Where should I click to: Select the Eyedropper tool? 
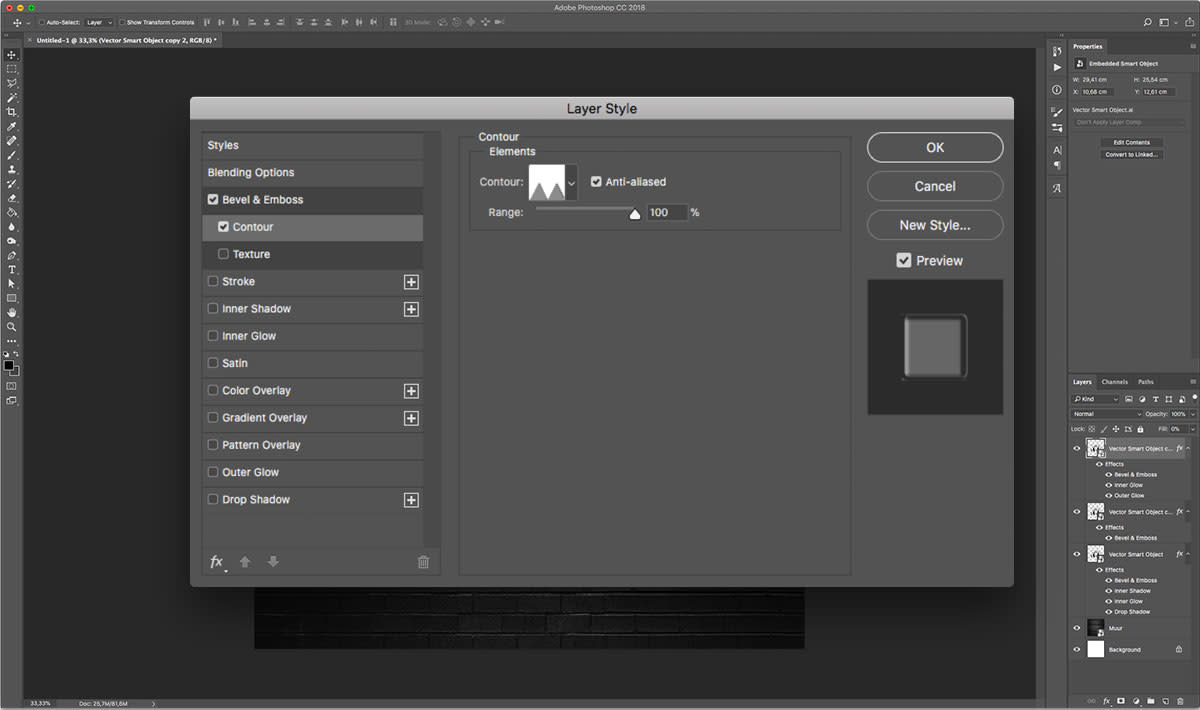pyautogui.click(x=12, y=126)
